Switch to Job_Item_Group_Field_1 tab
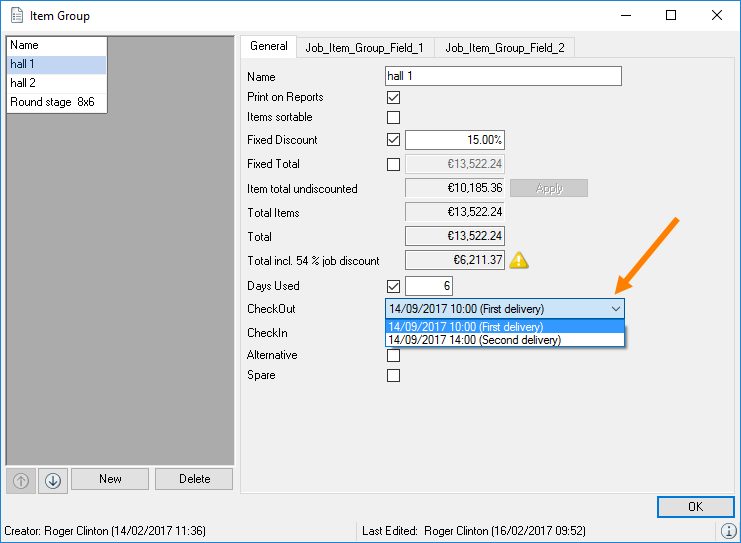This screenshot has width=741, height=543. click(x=365, y=47)
